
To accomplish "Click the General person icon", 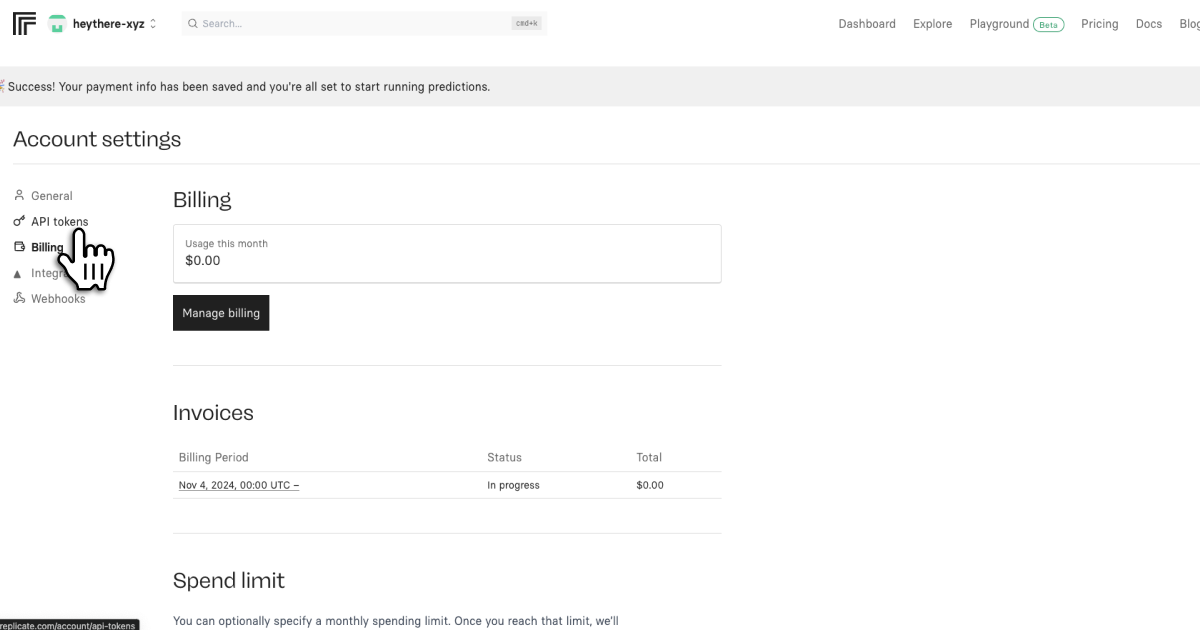I will coord(19,196).
